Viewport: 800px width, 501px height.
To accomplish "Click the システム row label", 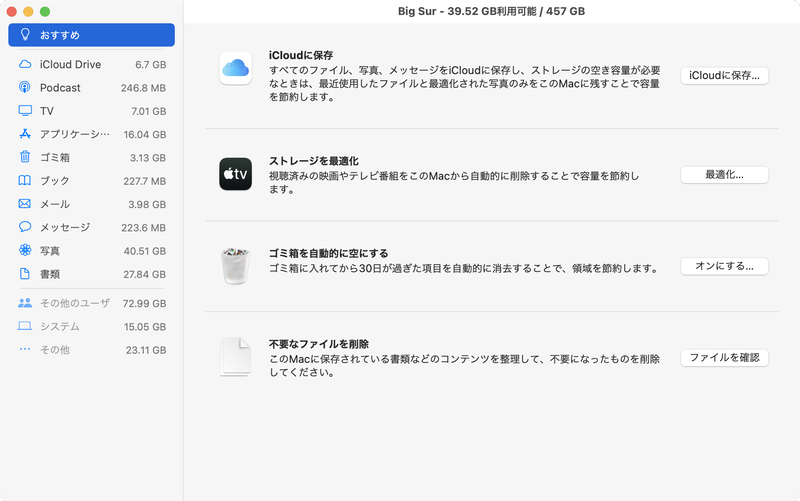I will point(60,327).
